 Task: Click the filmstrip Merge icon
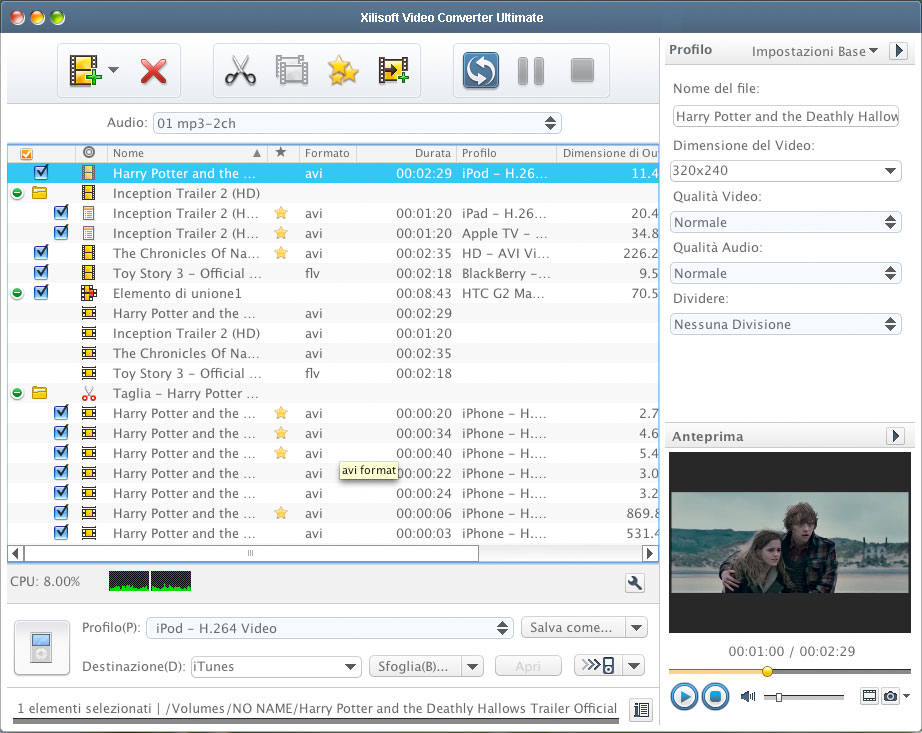pyautogui.click(x=292, y=70)
